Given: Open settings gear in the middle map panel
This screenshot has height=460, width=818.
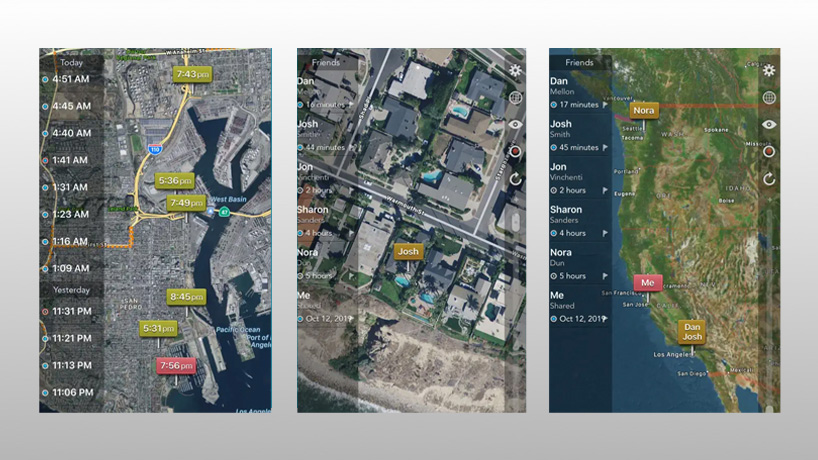Looking at the screenshot, I should [515, 70].
